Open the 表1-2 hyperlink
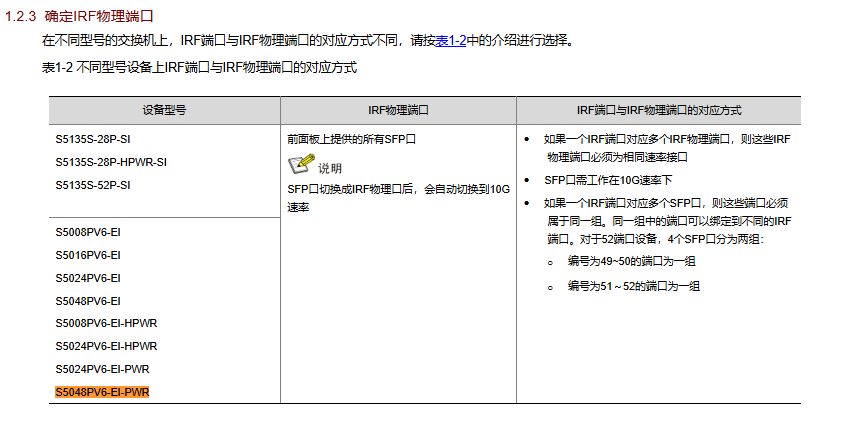This screenshot has height=448, width=856. tap(451, 41)
